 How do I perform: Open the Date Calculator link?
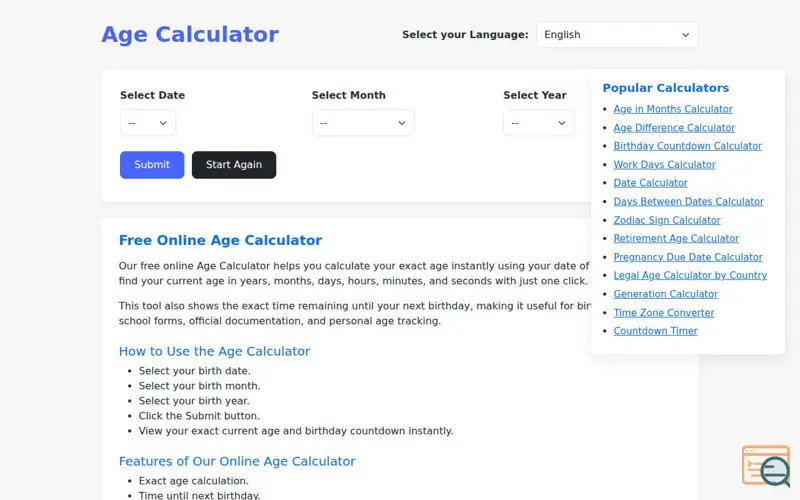651,183
